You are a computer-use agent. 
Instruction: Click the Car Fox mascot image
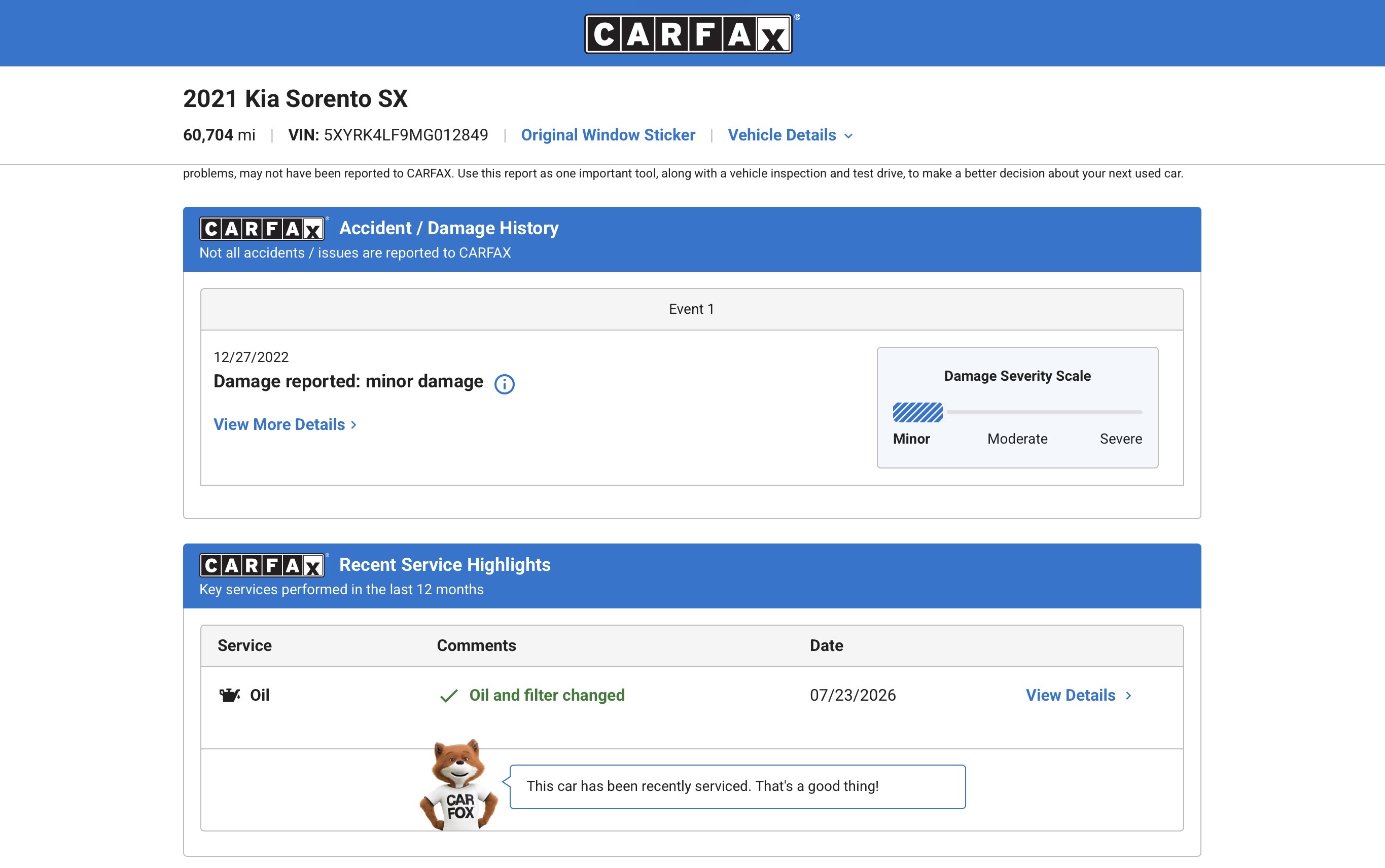click(458, 784)
